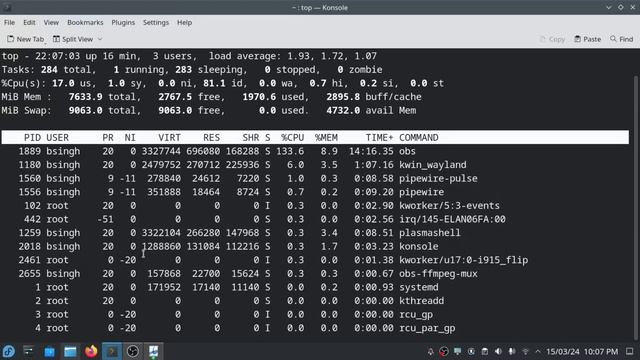Click taskbar icon right of OBS

point(153,351)
